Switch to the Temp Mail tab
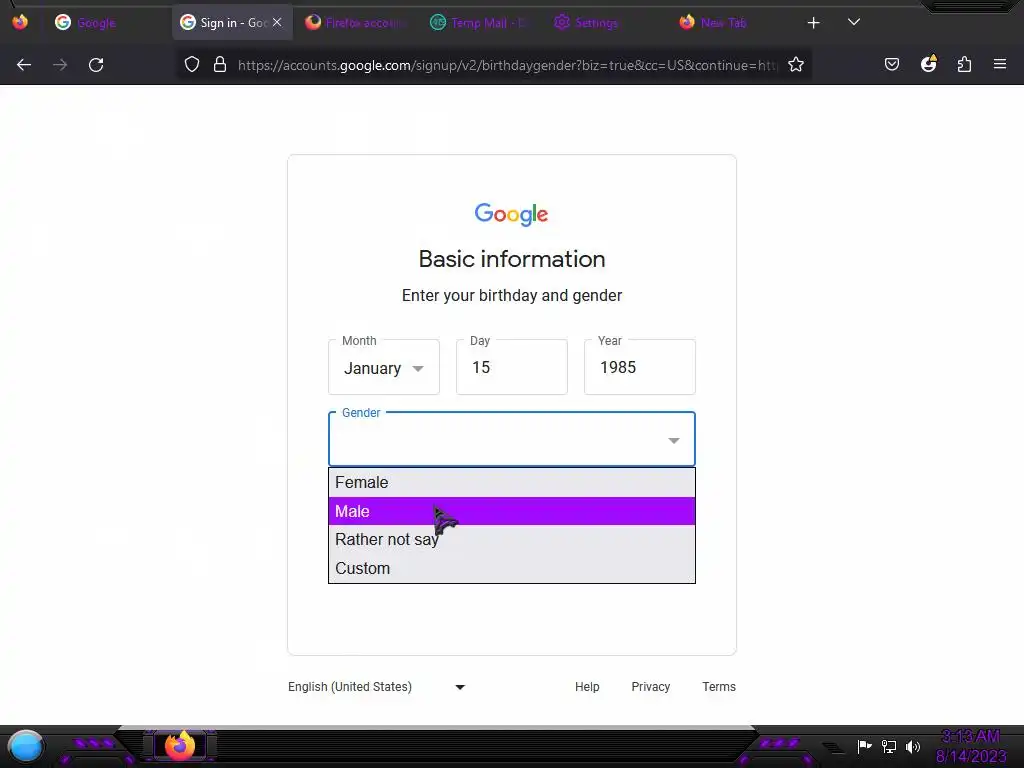The image size is (1024, 768). coord(480,23)
